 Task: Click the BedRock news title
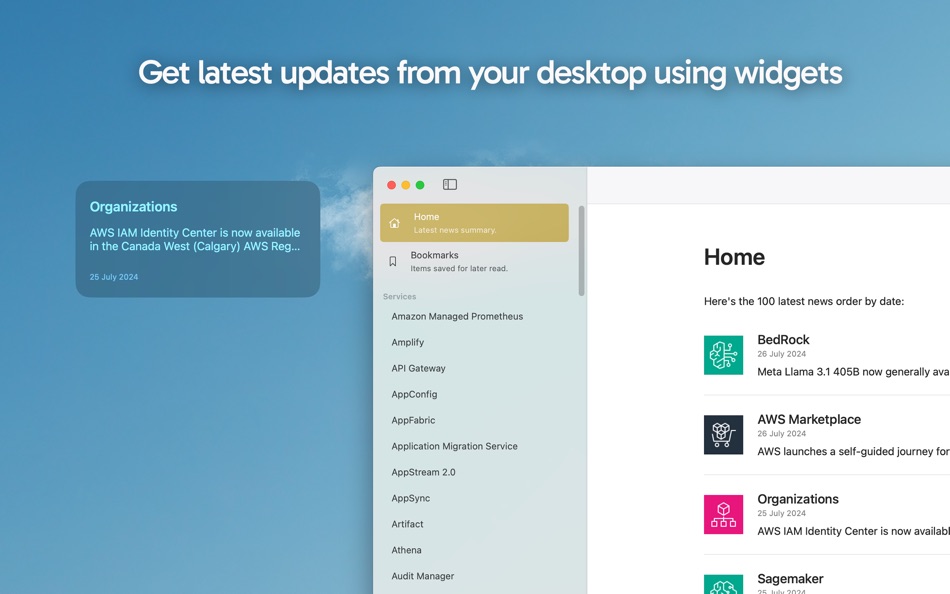[x=783, y=340]
